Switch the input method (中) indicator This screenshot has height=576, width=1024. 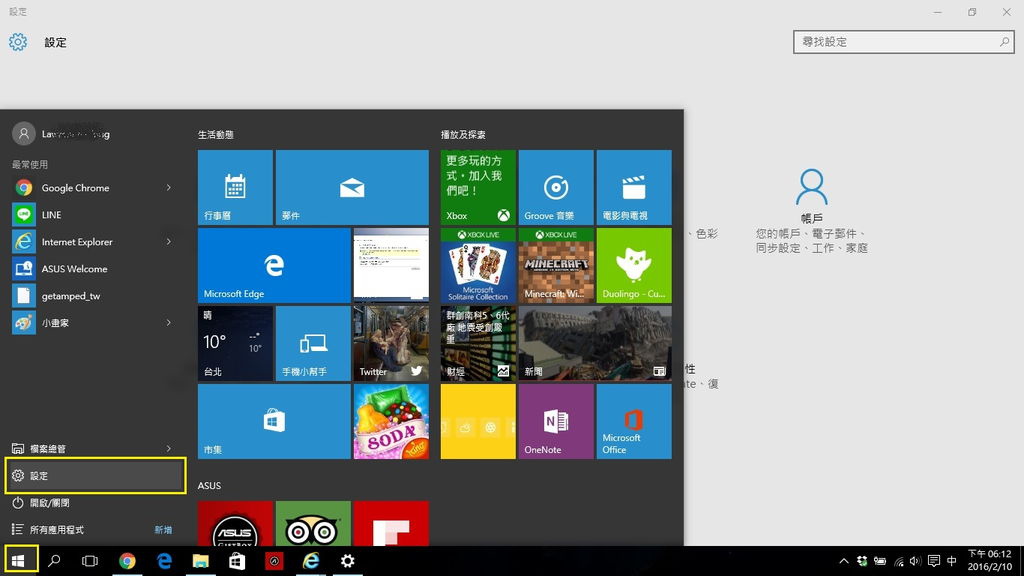(x=952, y=561)
